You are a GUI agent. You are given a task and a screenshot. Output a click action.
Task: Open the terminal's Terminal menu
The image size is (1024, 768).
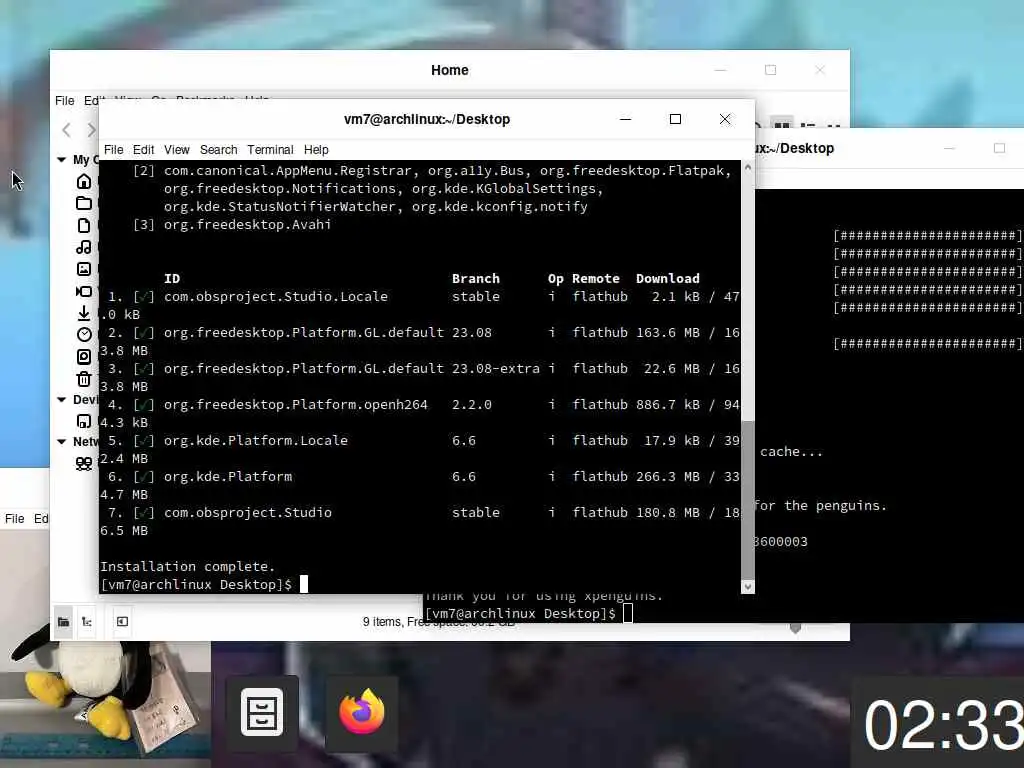tap(270, 150)
